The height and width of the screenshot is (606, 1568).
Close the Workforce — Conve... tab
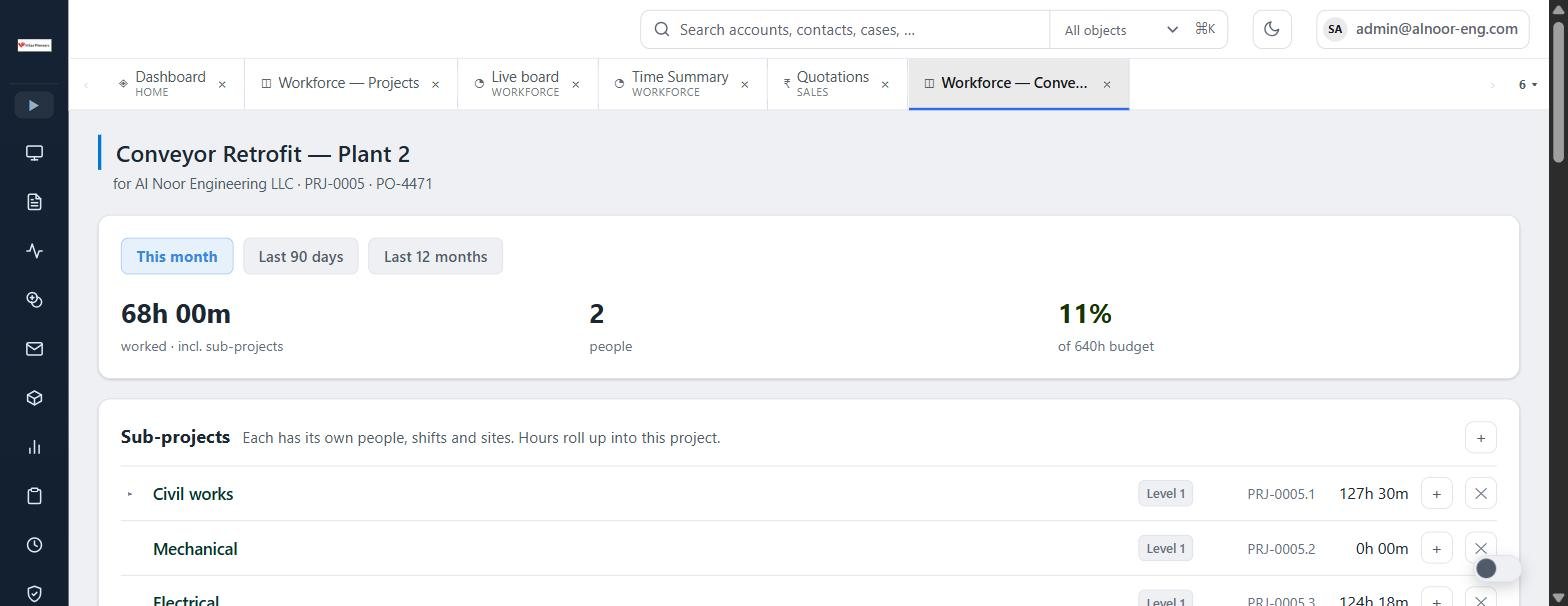point(1106,84)
